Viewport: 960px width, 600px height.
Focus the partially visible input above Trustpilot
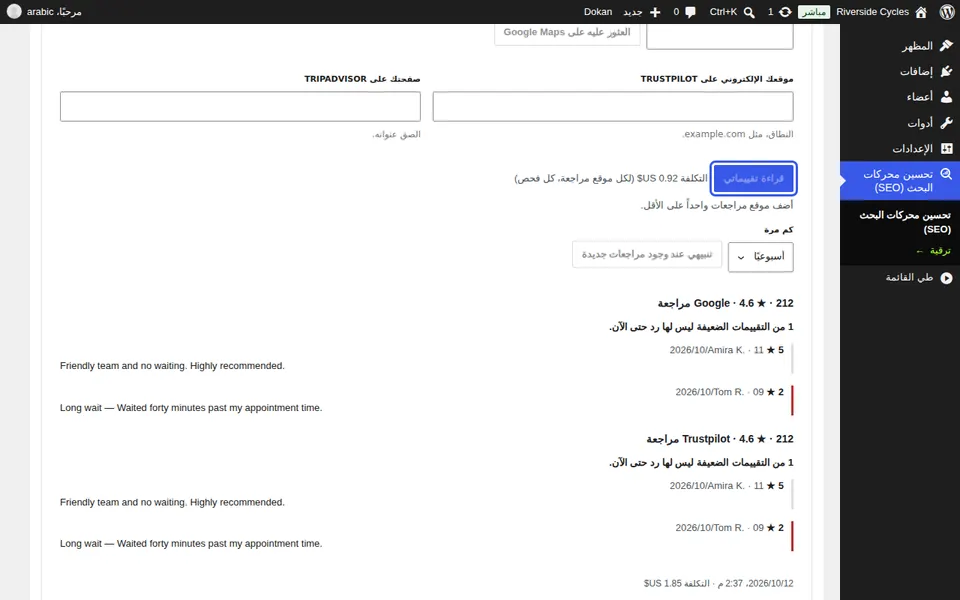720,36
